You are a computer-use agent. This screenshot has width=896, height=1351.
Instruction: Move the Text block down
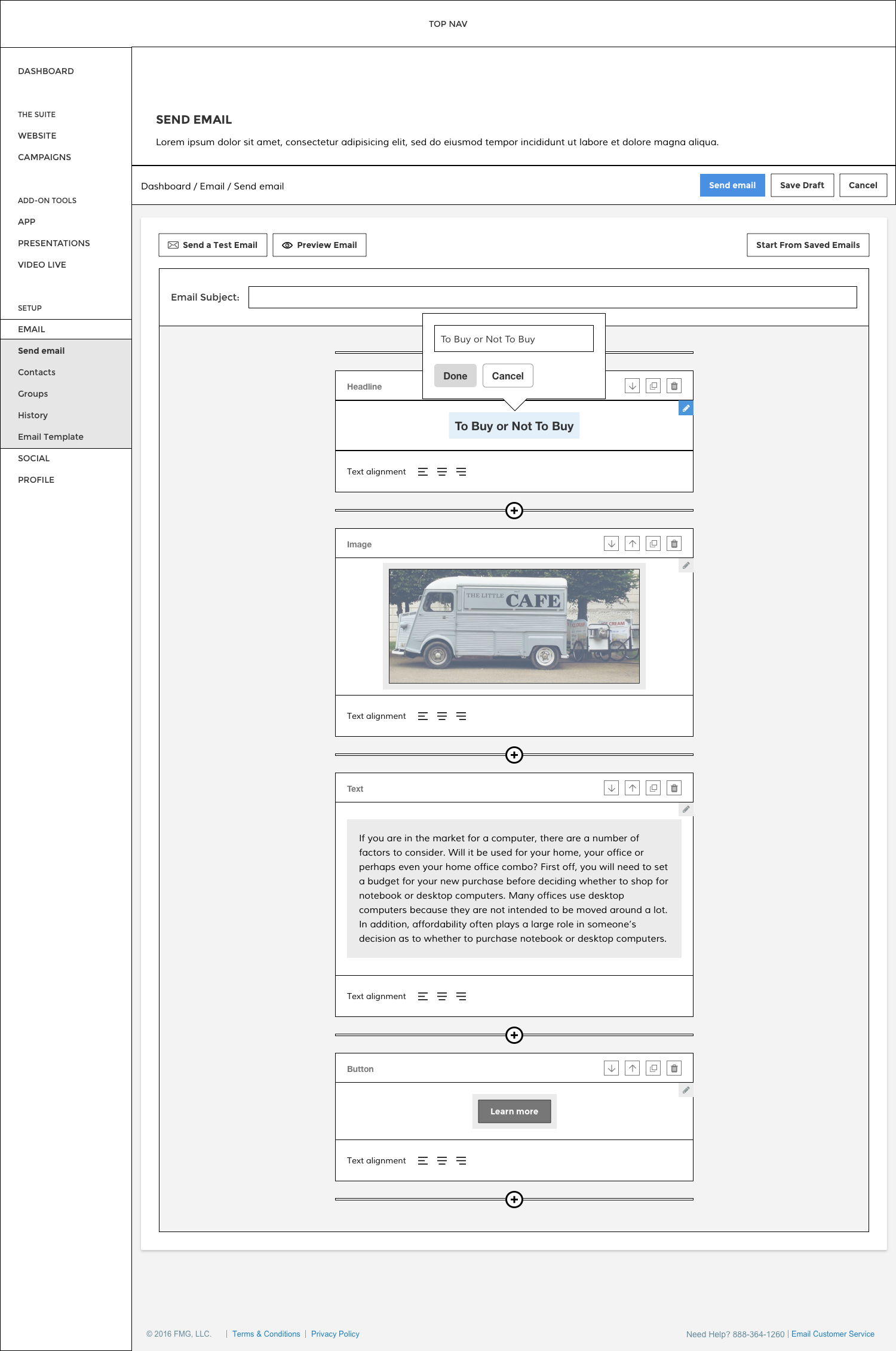(611, 788)
